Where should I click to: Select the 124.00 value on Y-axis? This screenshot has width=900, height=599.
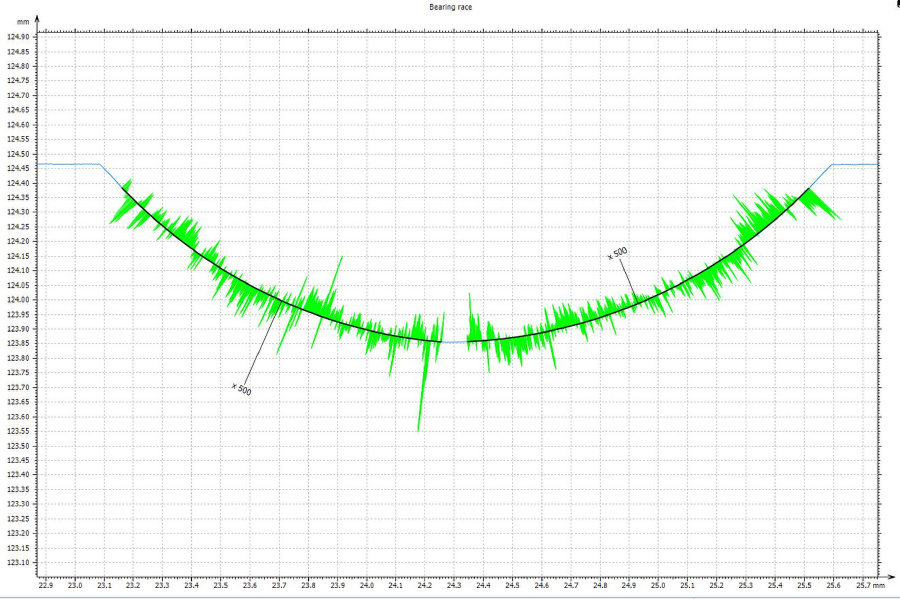coord(18,300)
